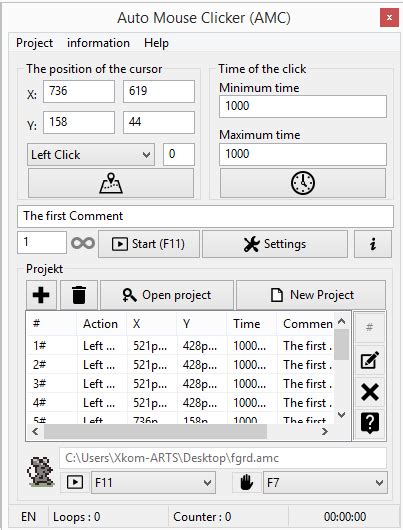Click the horizontal scrollbar thumb
403x530 pixels.
click(156, 431)
